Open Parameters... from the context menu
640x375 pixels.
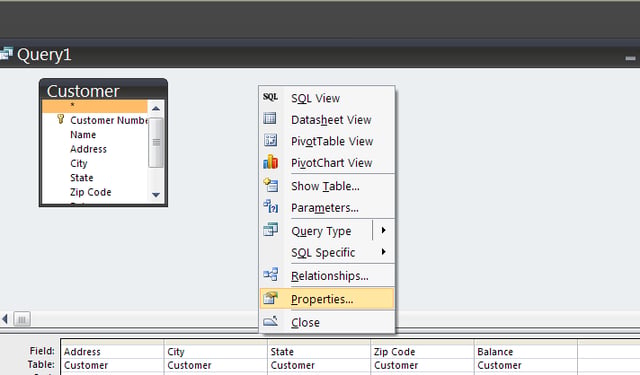(327, 208)
